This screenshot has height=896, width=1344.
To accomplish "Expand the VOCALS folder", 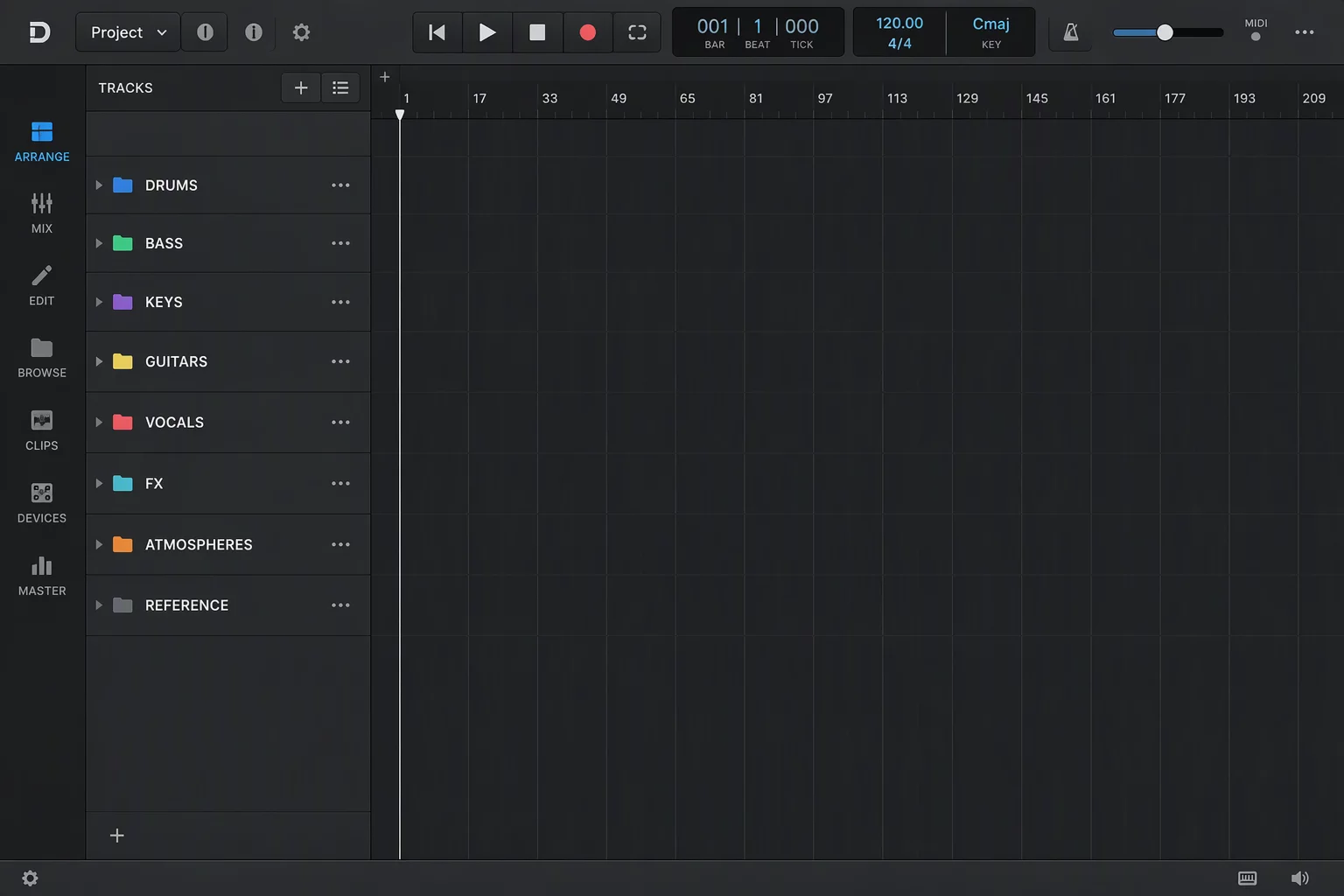I will (99, 423).
